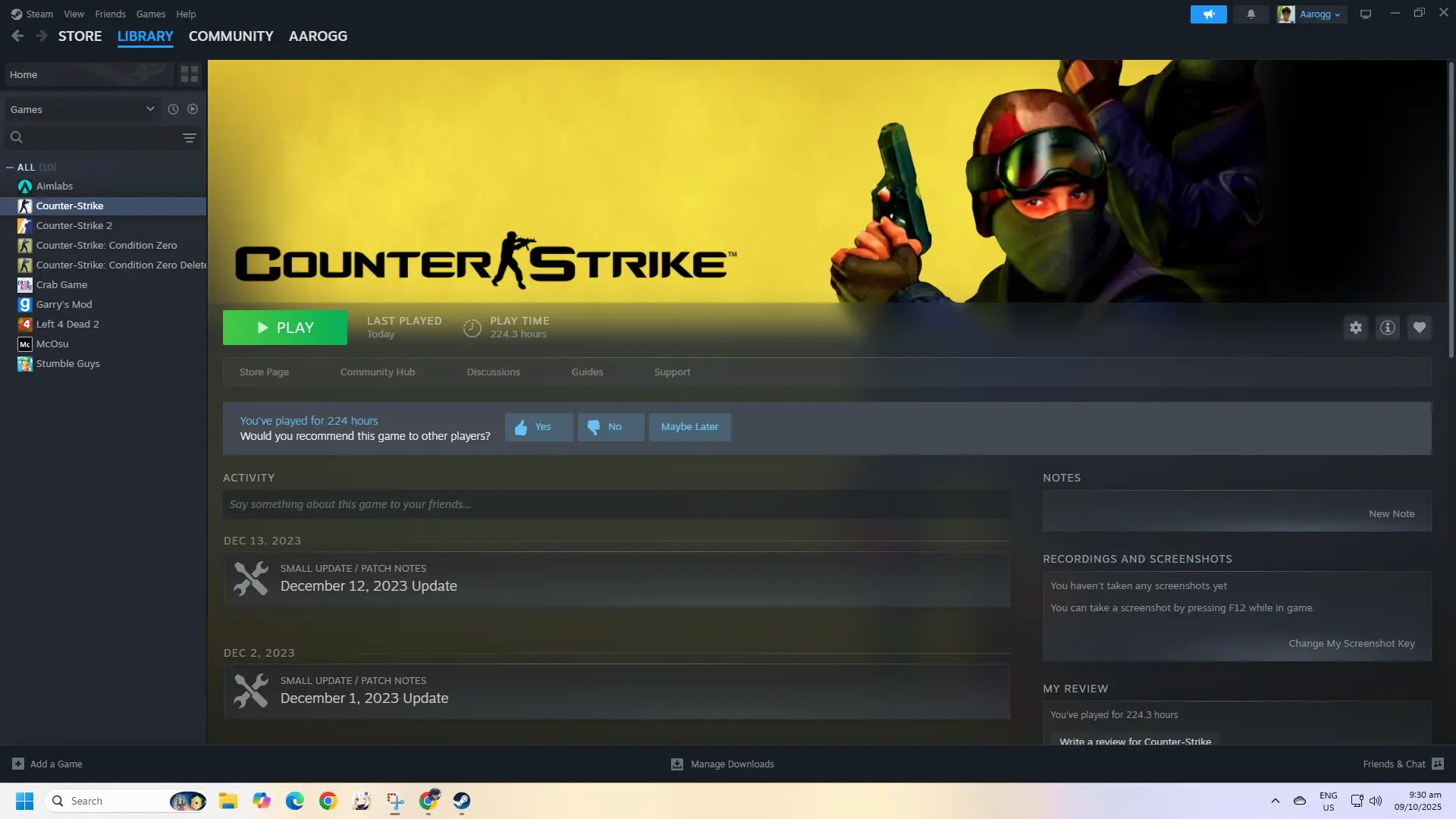This screenshot has height=819, width=1456.
Task: Click the activity status text field
Action: 616,504
